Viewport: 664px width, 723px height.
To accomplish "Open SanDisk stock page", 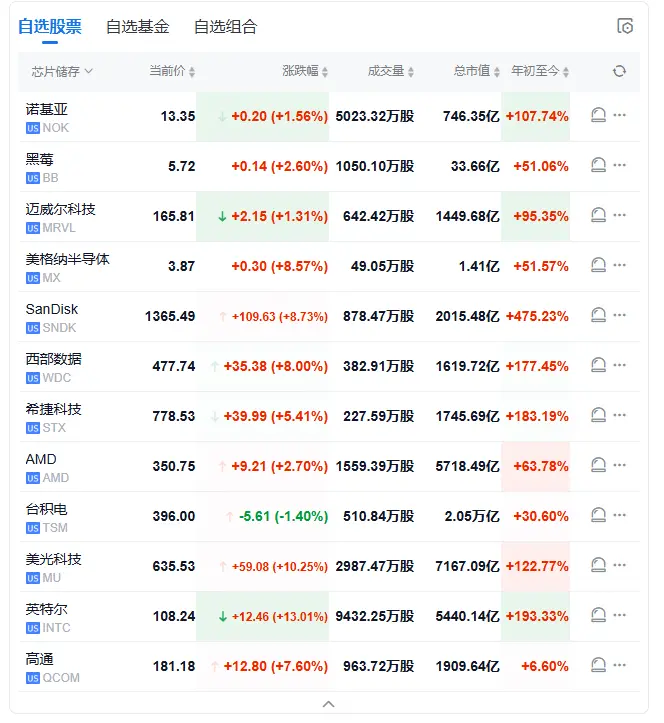I will click(x=52, y=309).
